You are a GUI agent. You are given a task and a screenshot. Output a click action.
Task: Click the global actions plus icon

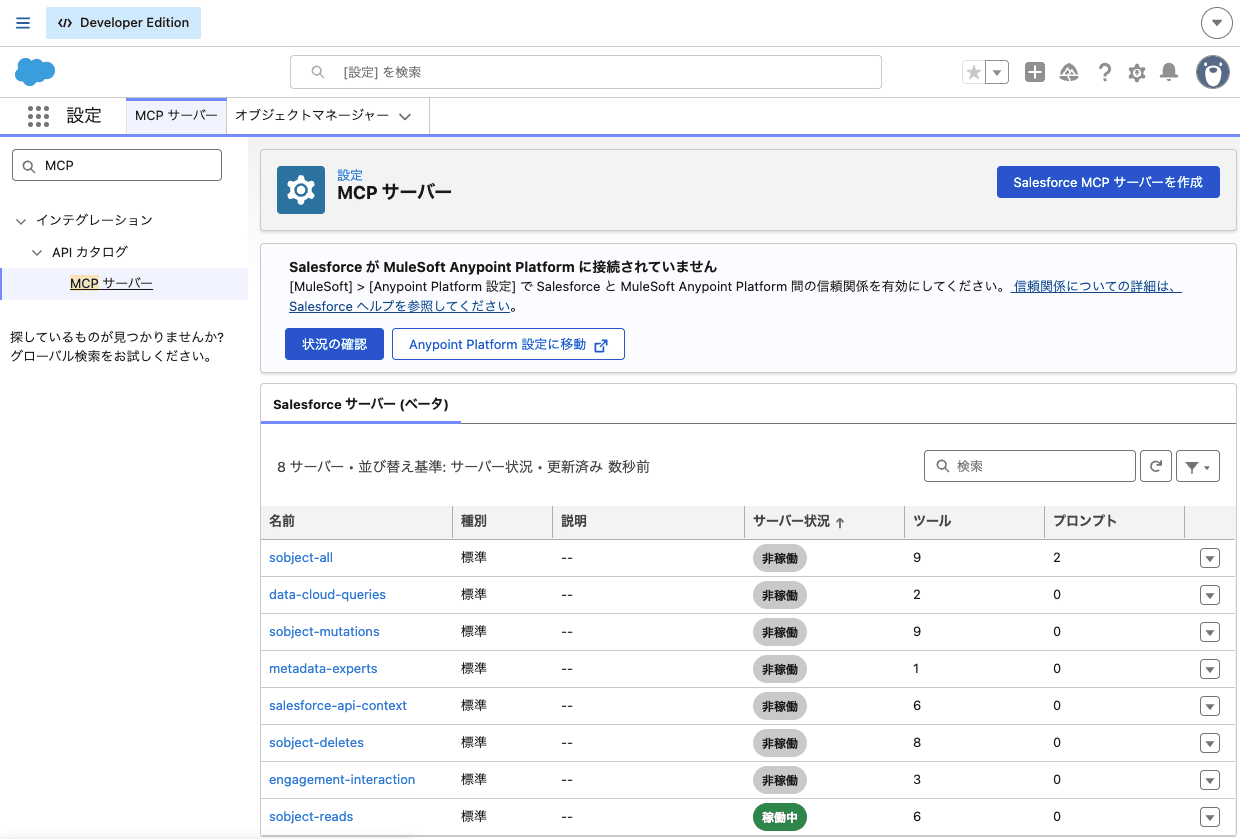pos(1035,72)
